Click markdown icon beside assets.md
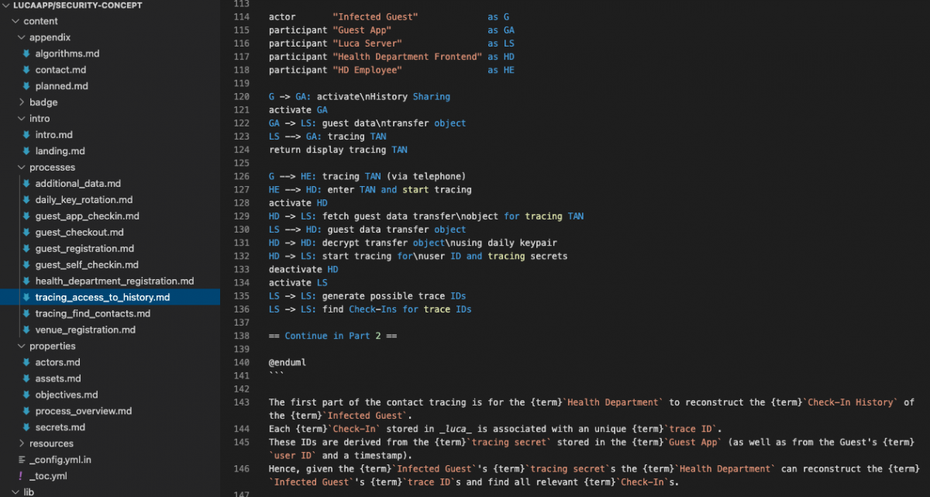 point(26,378)
